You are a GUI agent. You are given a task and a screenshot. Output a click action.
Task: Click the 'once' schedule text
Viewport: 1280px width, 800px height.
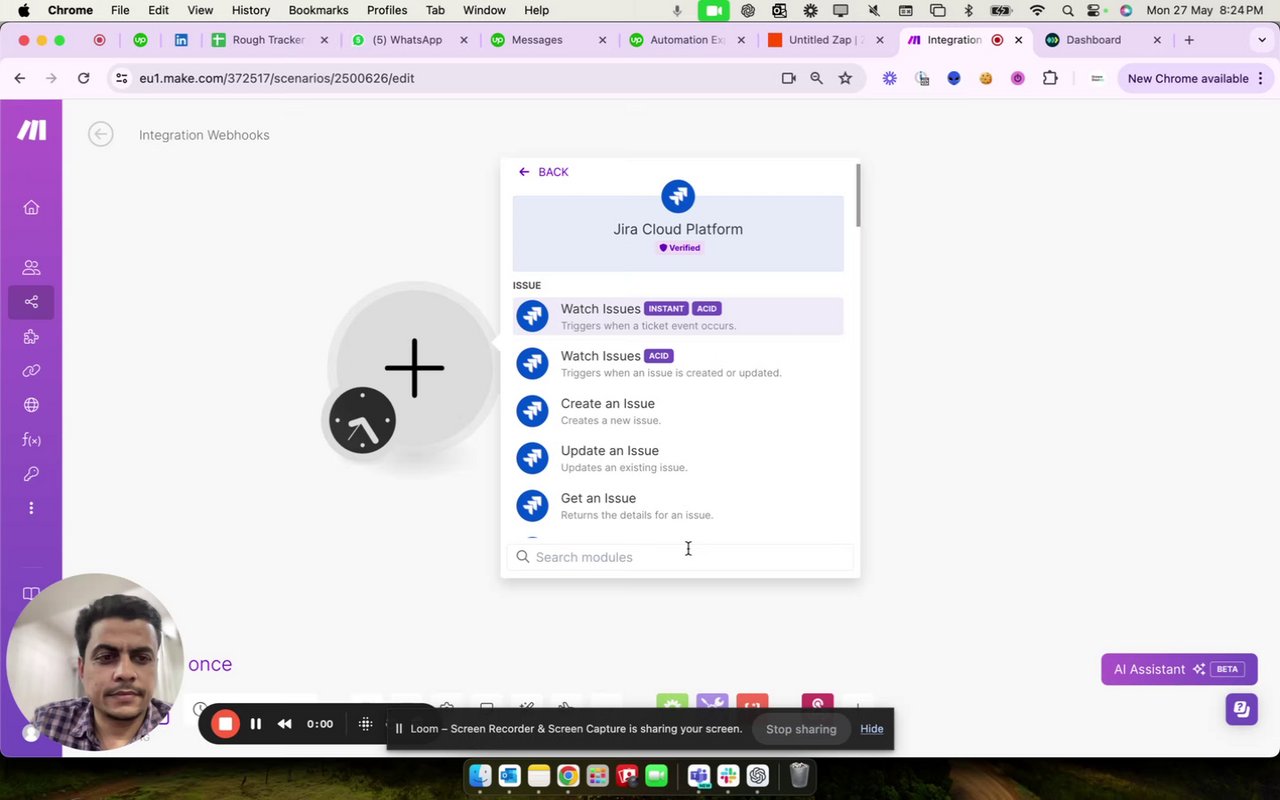(x=210, y=664)
